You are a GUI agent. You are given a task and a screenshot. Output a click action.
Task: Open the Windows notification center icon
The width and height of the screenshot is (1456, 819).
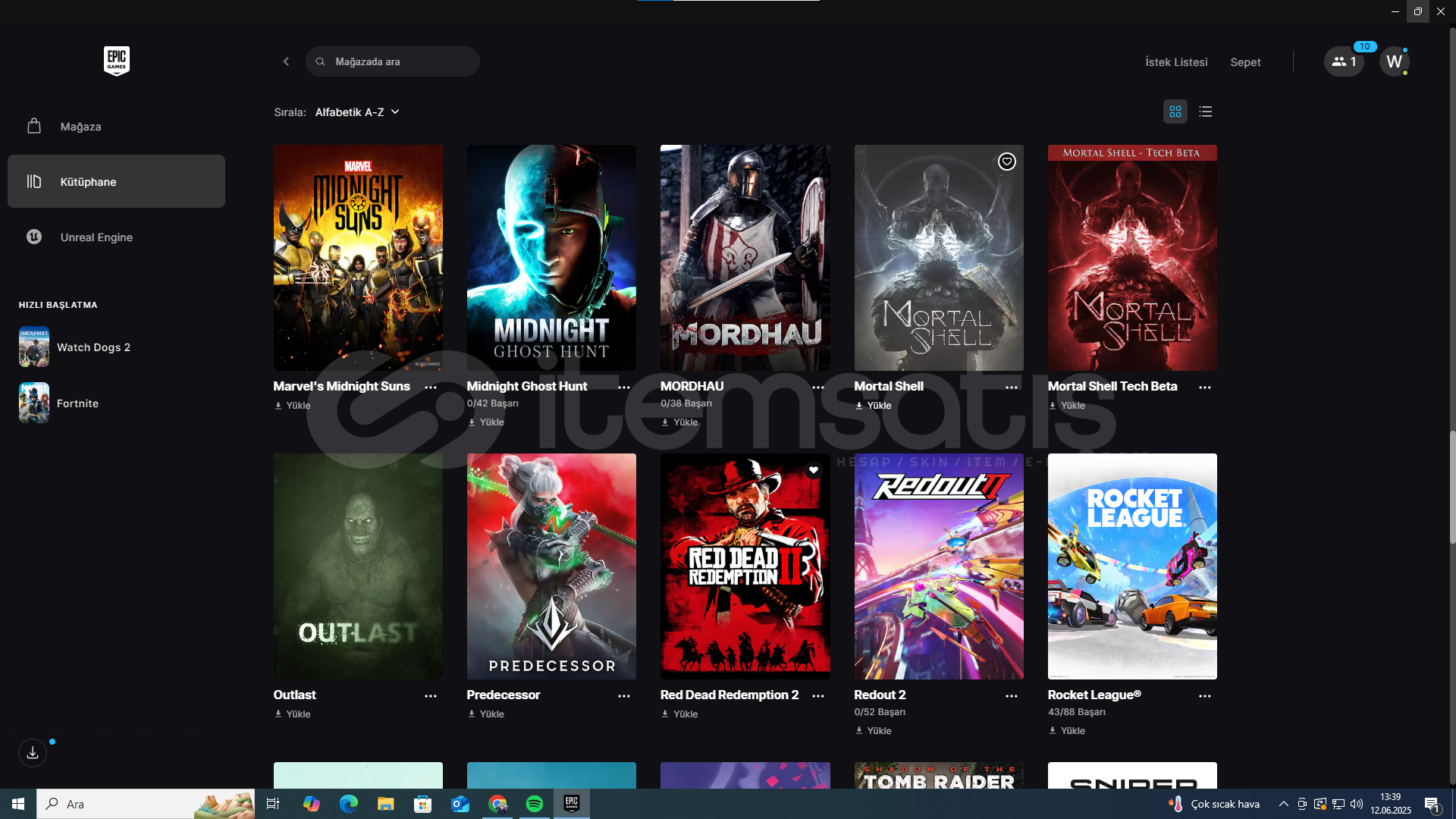(1432, 804)
